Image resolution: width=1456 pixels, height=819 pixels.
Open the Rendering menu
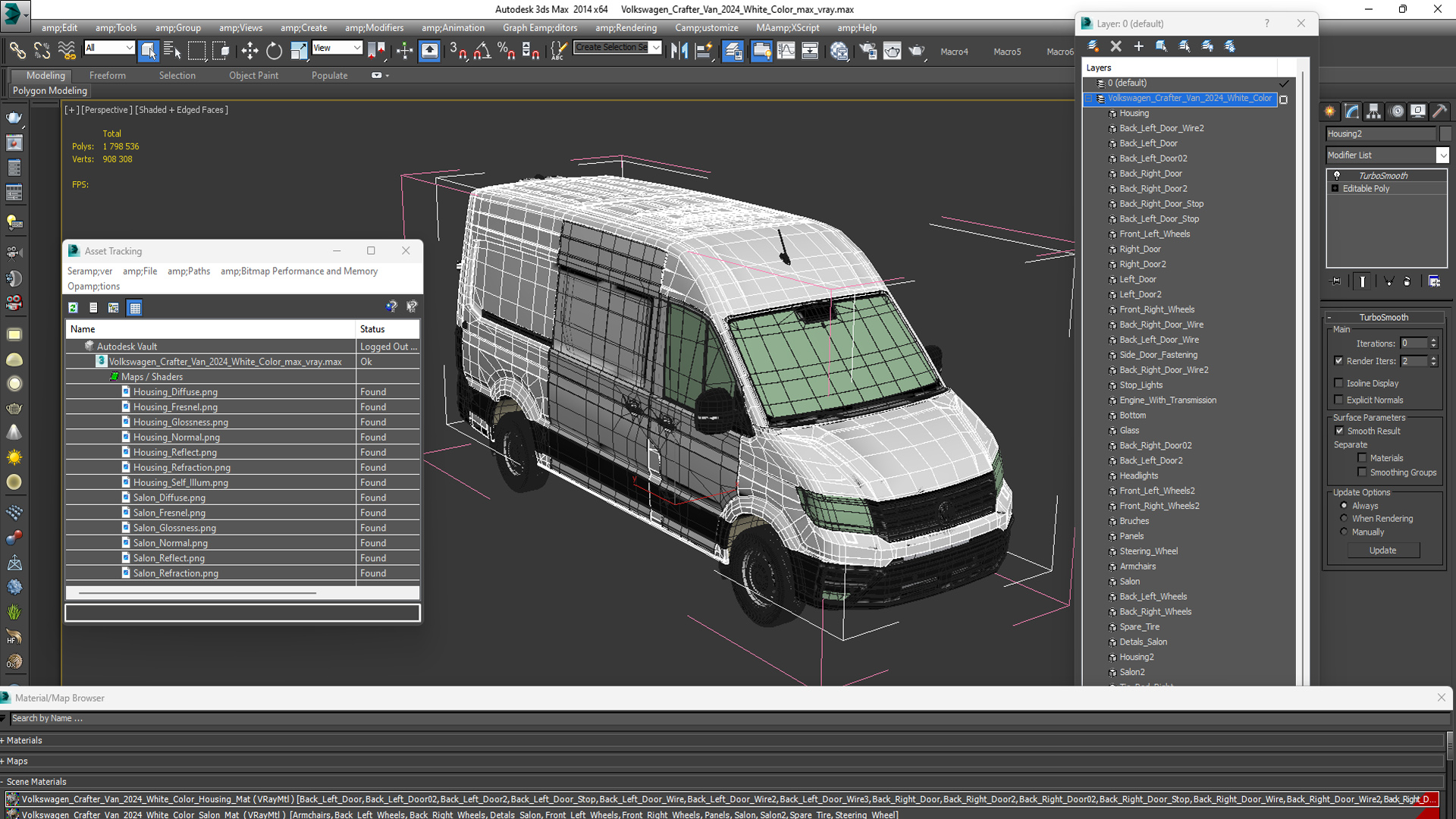pyautogui.click(x=626, y=28)
